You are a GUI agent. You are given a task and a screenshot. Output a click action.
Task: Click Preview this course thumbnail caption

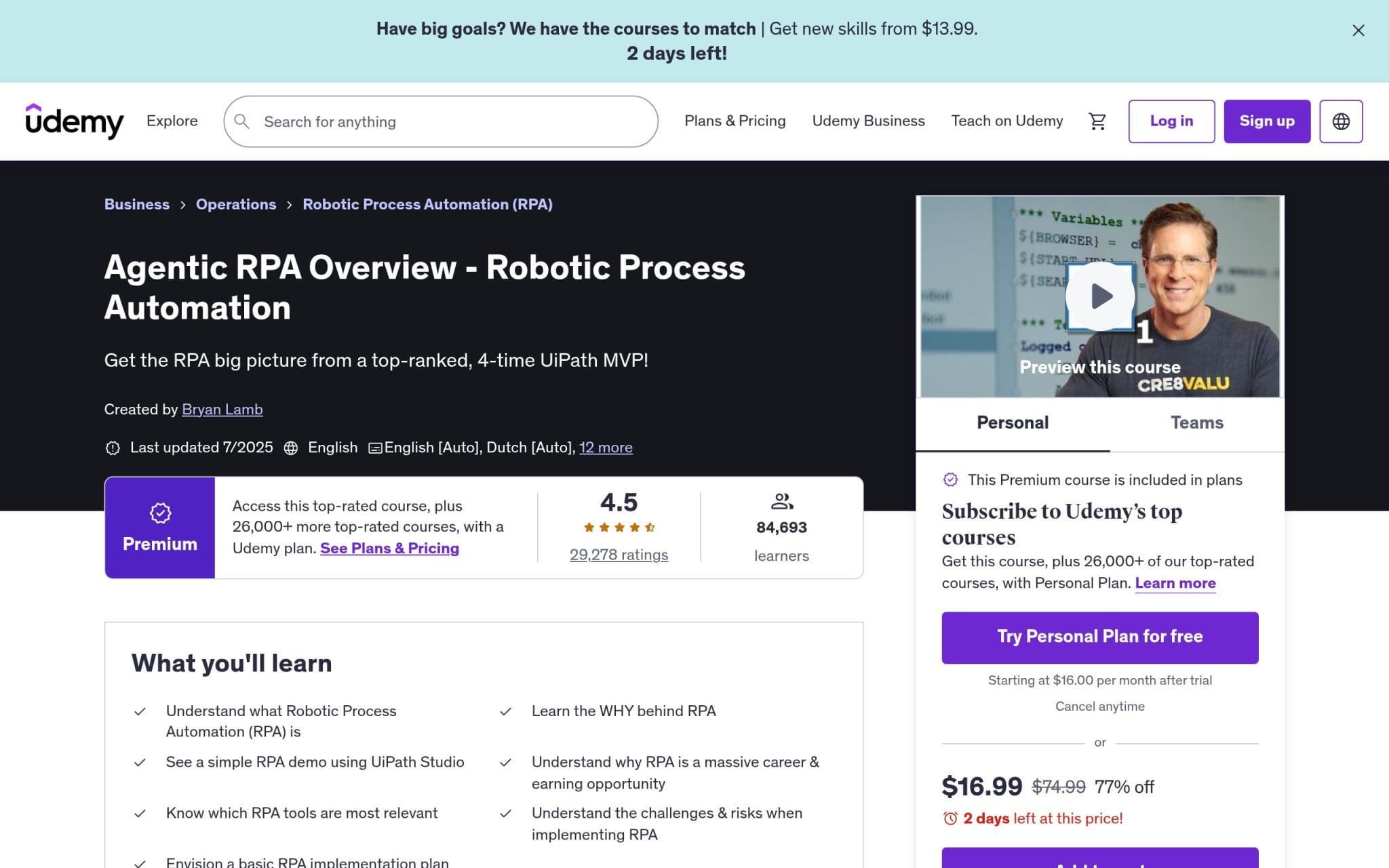point(1099,367)
